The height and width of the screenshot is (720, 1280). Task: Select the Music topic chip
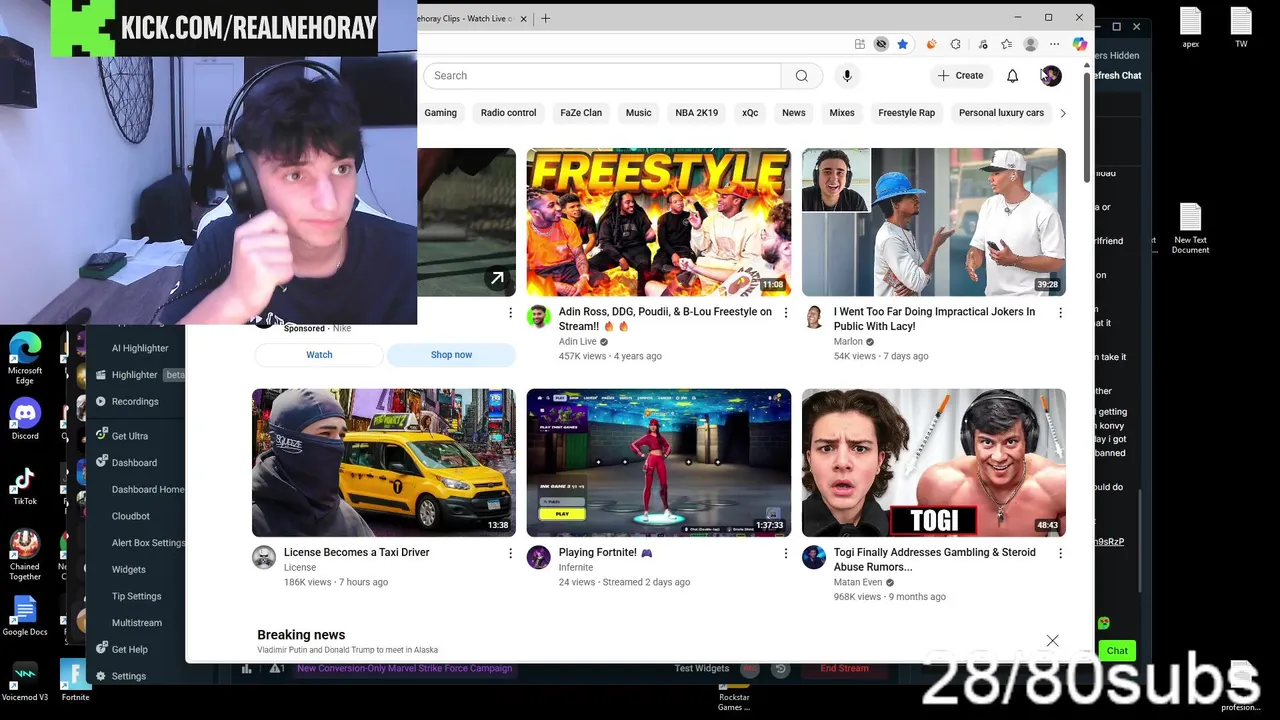[638, 113]
